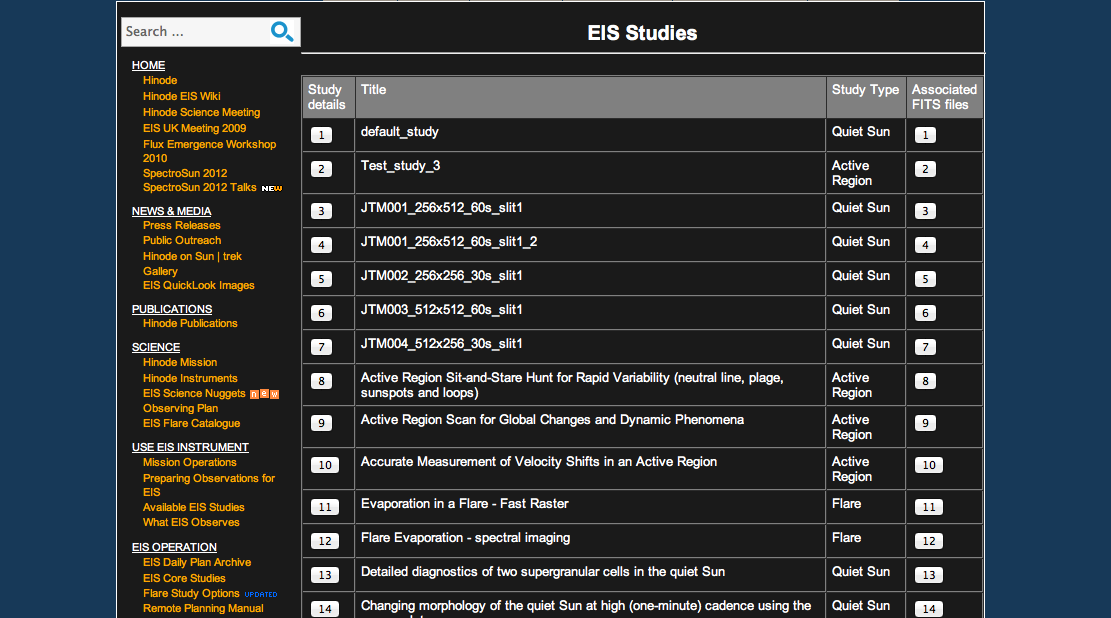Screen dimensions: 1111x618
Task: Open the EIS Science Nuggets link
Action: [194, 393]
